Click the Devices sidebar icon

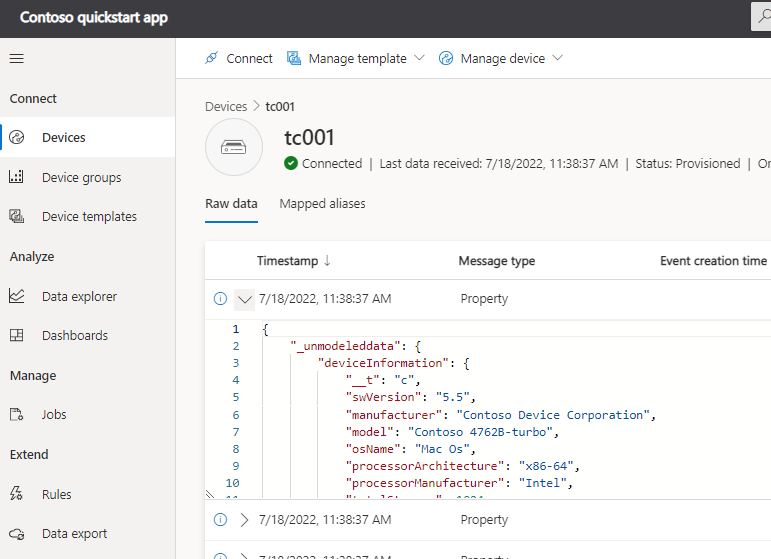click(16, 138)
